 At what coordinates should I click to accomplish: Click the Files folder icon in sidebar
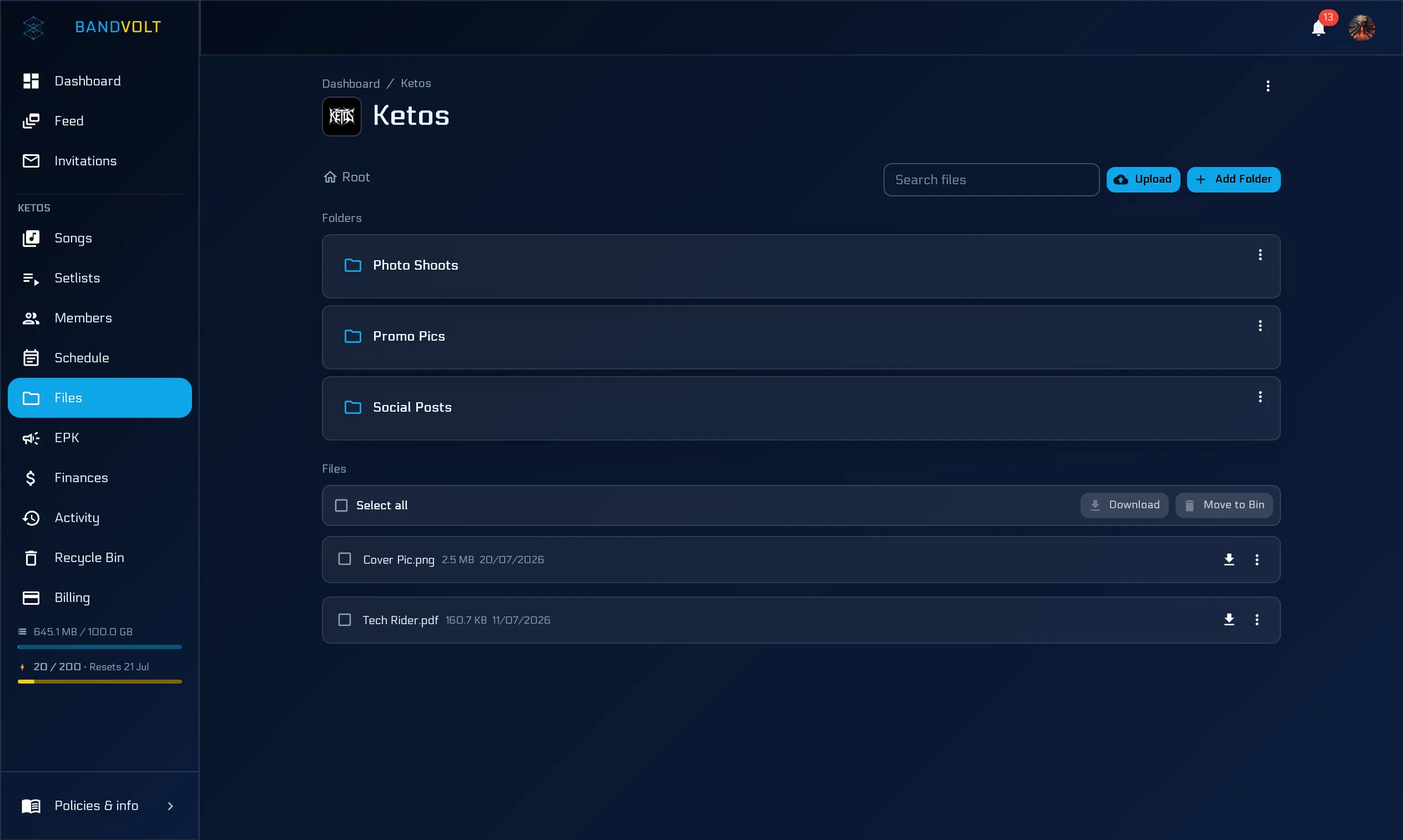(31, 398)
